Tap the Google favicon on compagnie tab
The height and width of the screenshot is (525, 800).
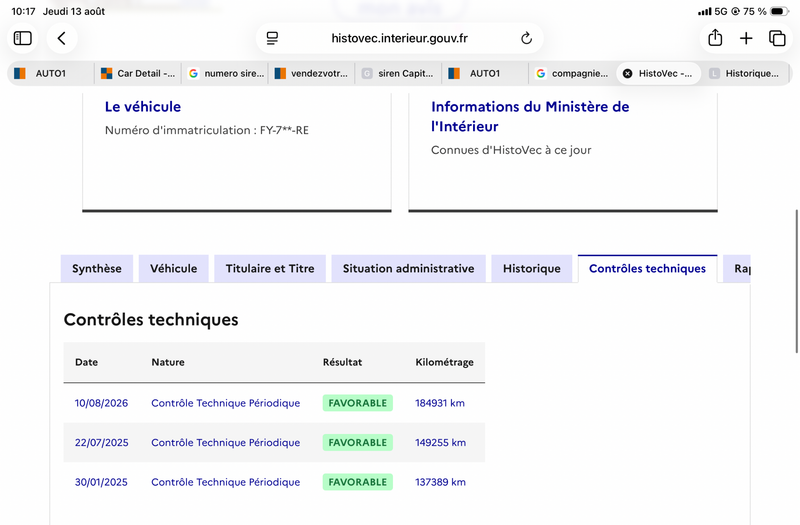pyautogui.click(x=541, y=73)
